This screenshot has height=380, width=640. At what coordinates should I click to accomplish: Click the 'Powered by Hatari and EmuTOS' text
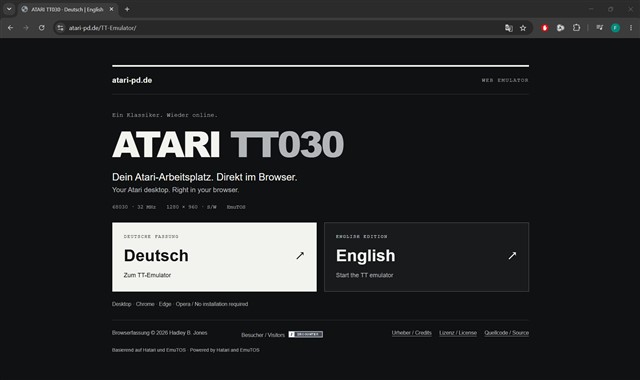(x=224, y=350)
